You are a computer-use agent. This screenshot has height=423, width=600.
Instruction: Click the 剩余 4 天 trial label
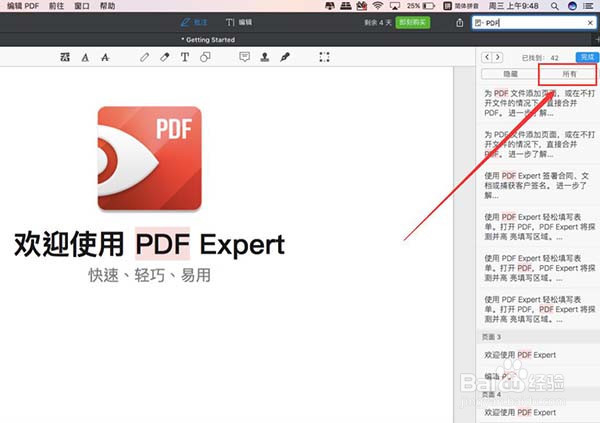pos(378,23)
